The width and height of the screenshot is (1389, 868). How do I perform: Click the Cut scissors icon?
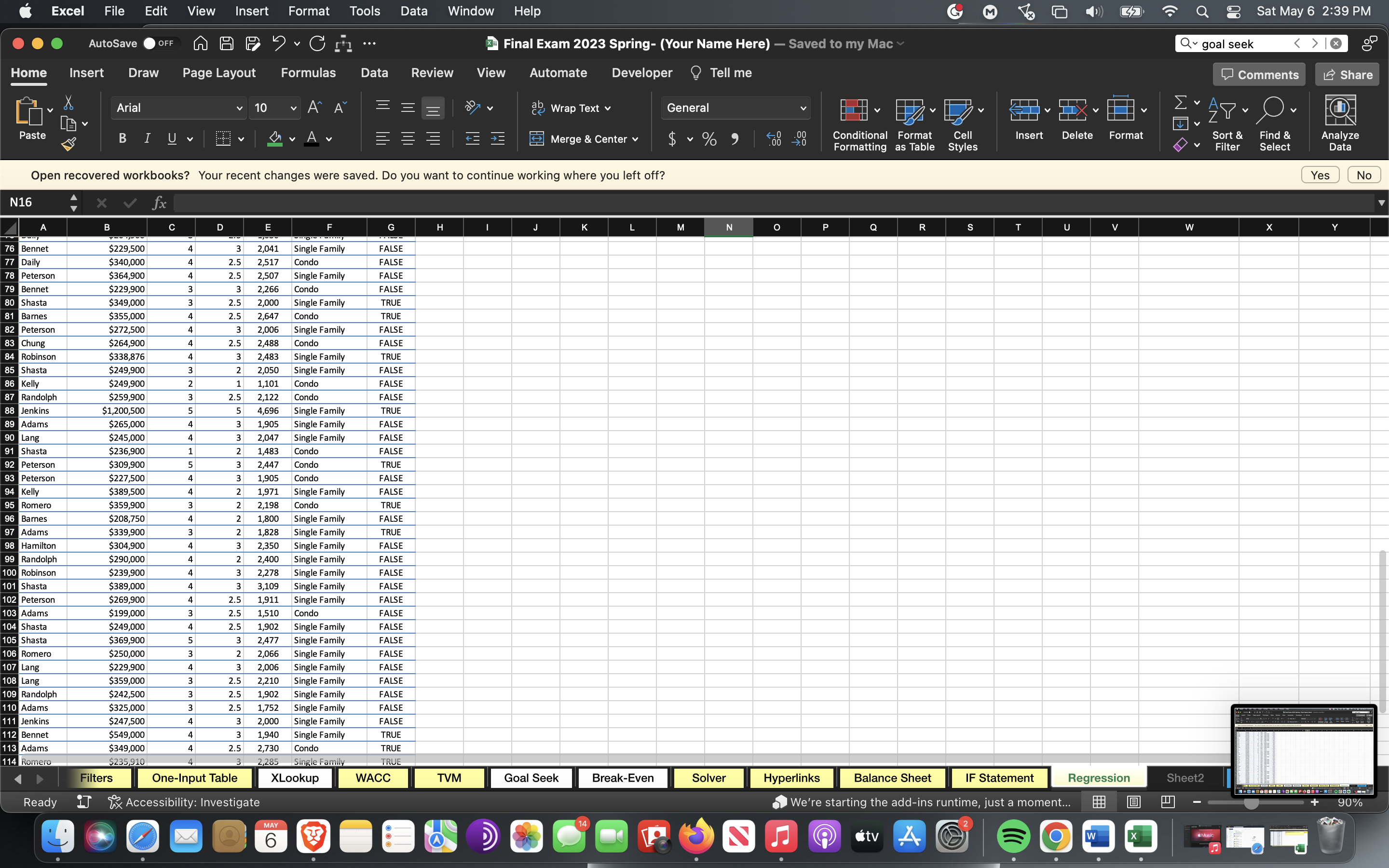68,103
